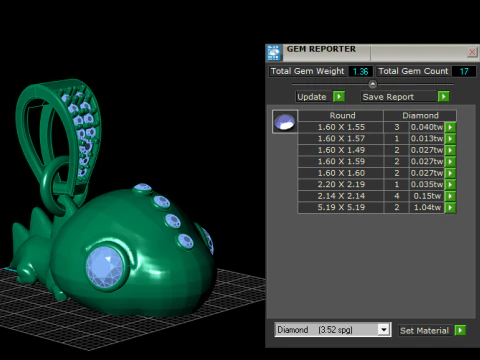
Task: Click the round gem thumbnail in the report
Action: coord(285,122)
